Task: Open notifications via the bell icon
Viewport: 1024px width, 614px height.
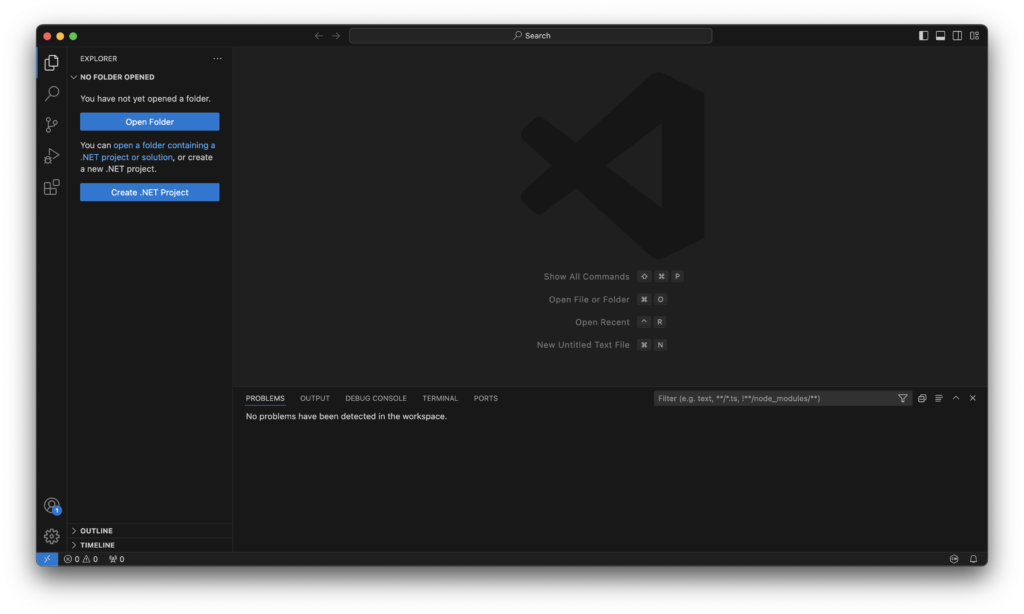Action: 972,558
